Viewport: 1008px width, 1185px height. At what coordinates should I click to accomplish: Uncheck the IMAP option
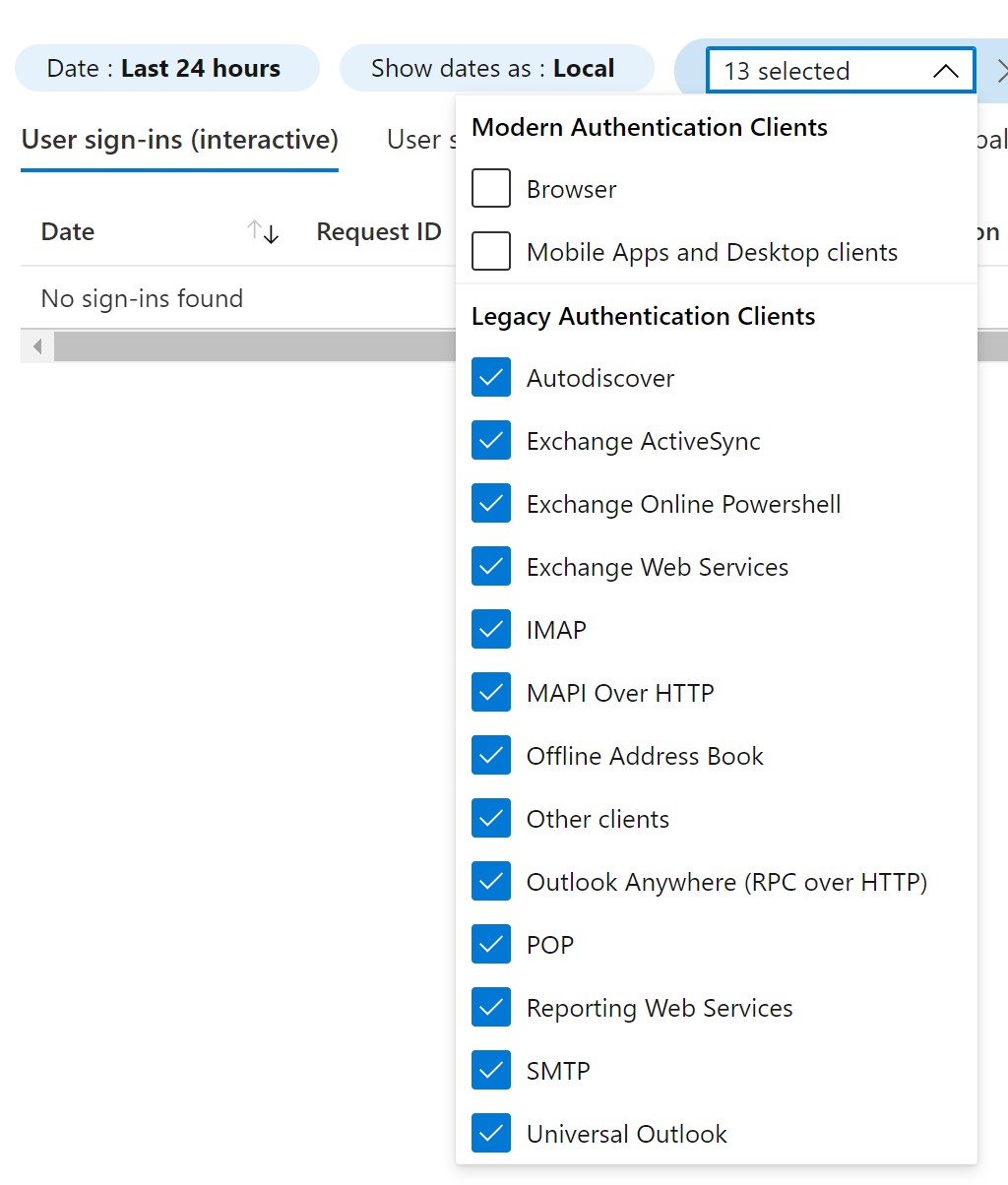click(490, 629)
